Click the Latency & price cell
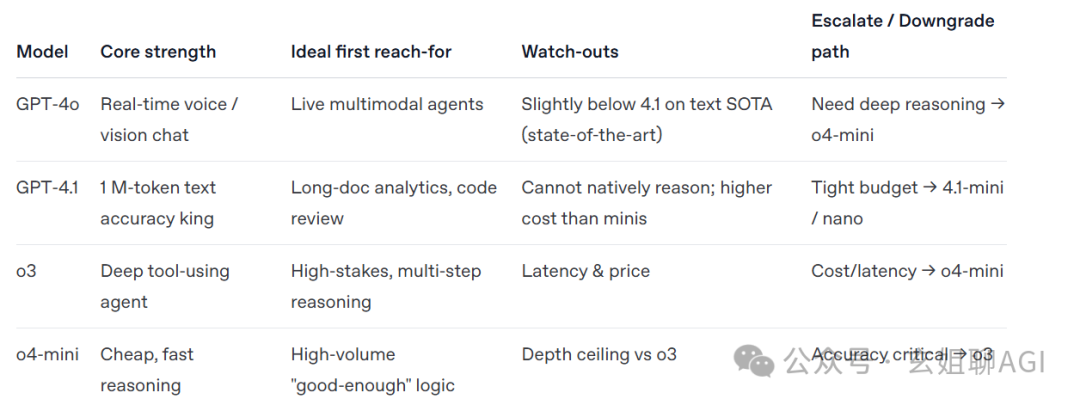This screenshot has height=405, width=1080. (x=585, y=271)
